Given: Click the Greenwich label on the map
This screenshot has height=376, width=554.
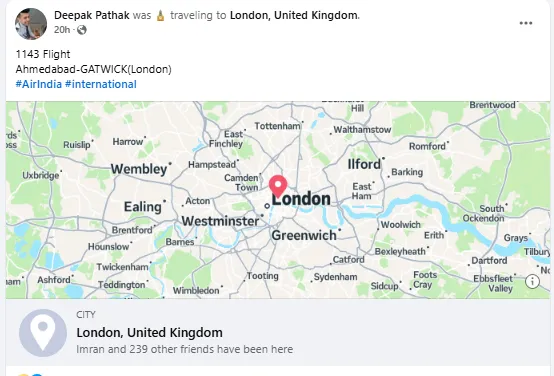Looking at the screenshot, I should (304, 235).
